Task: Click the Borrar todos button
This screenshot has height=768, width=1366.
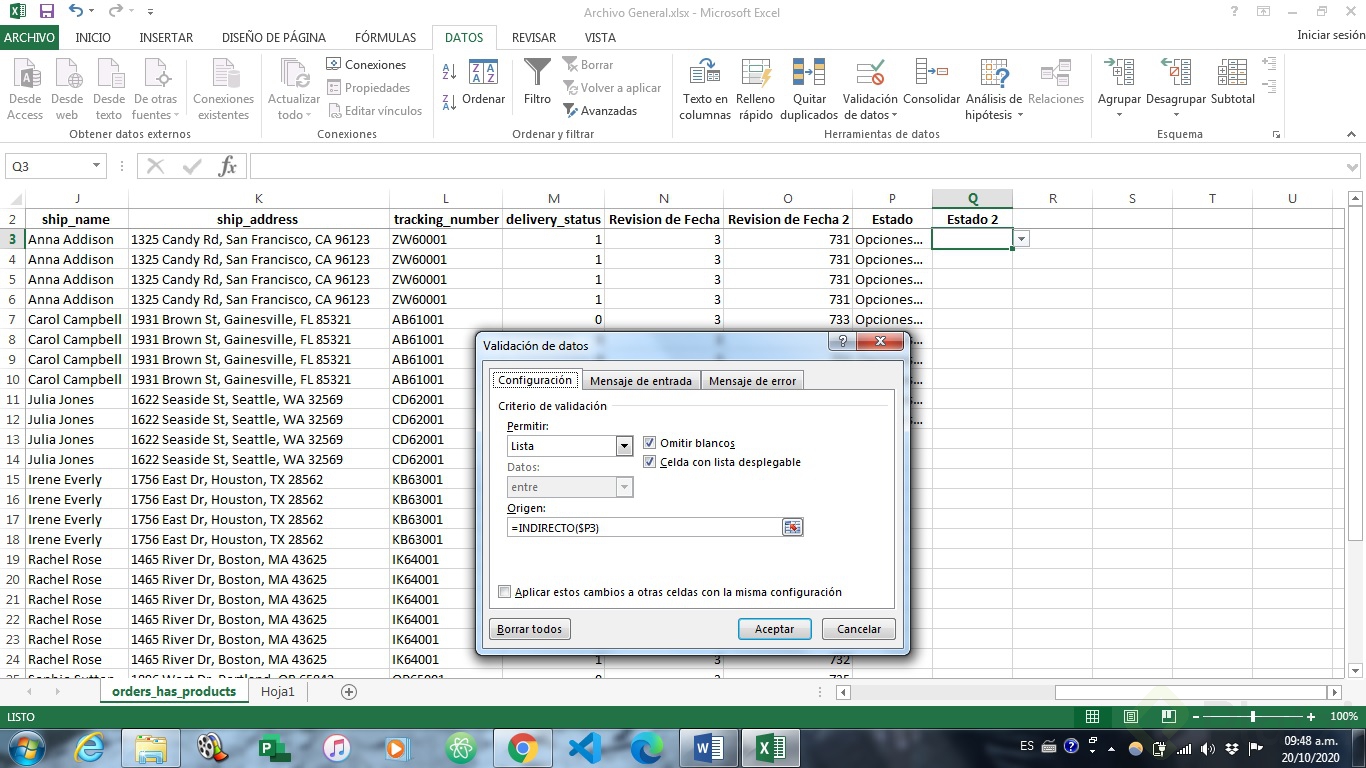Action: coord(530,629)
